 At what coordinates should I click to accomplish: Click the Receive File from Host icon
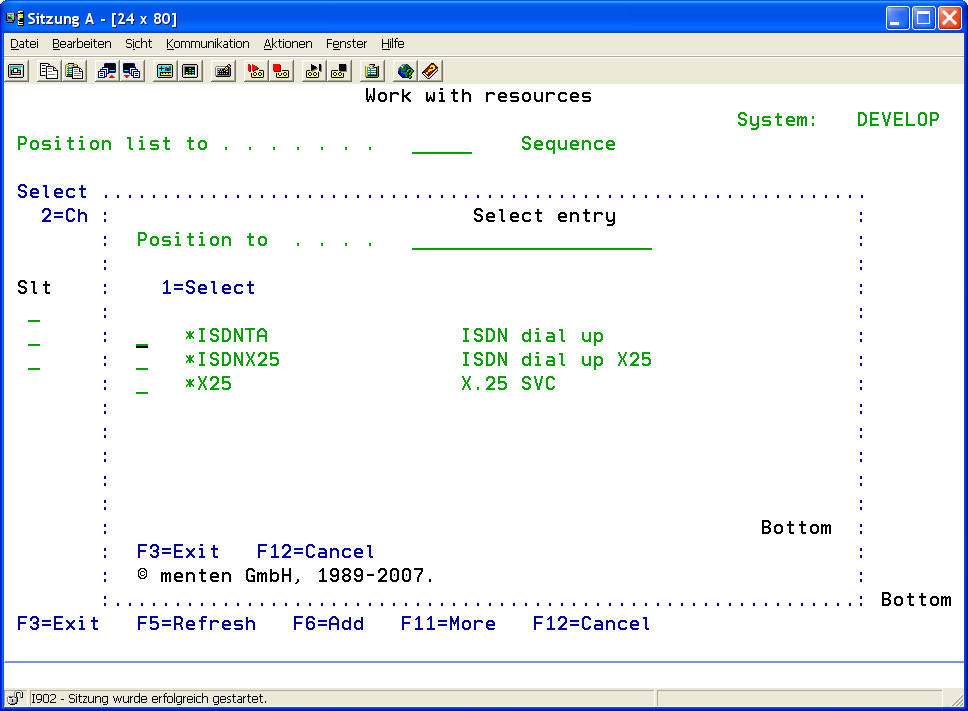coord(131,71)
